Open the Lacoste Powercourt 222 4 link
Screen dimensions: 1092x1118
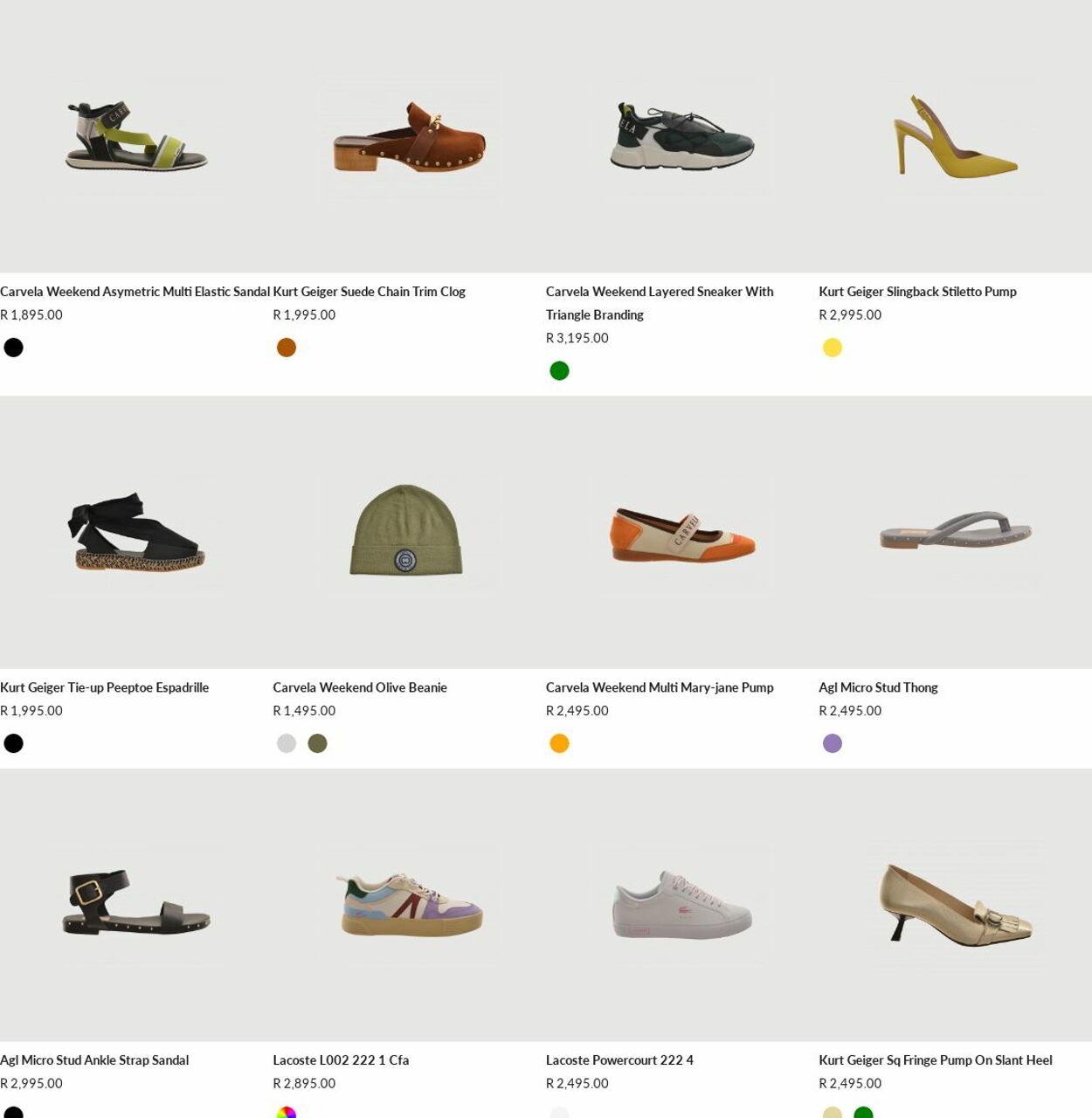(619, 1060)
